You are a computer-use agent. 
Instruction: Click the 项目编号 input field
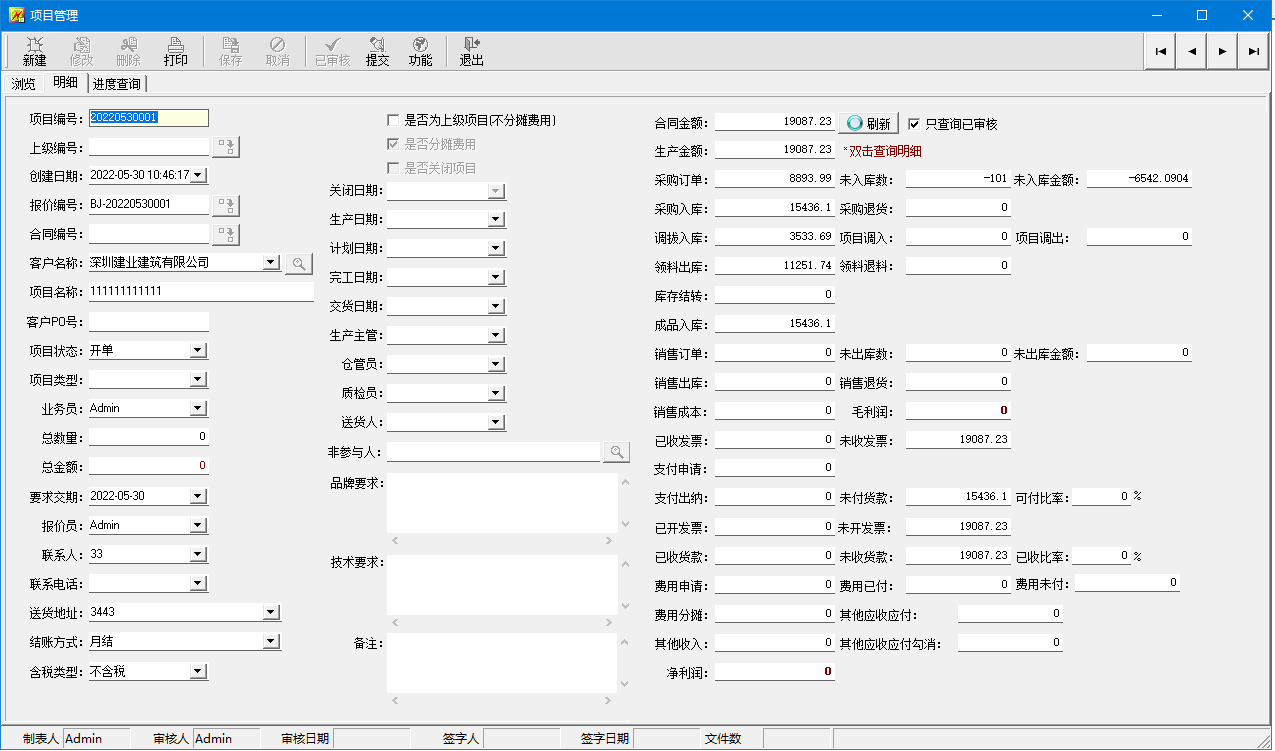(x=149, y=117)
